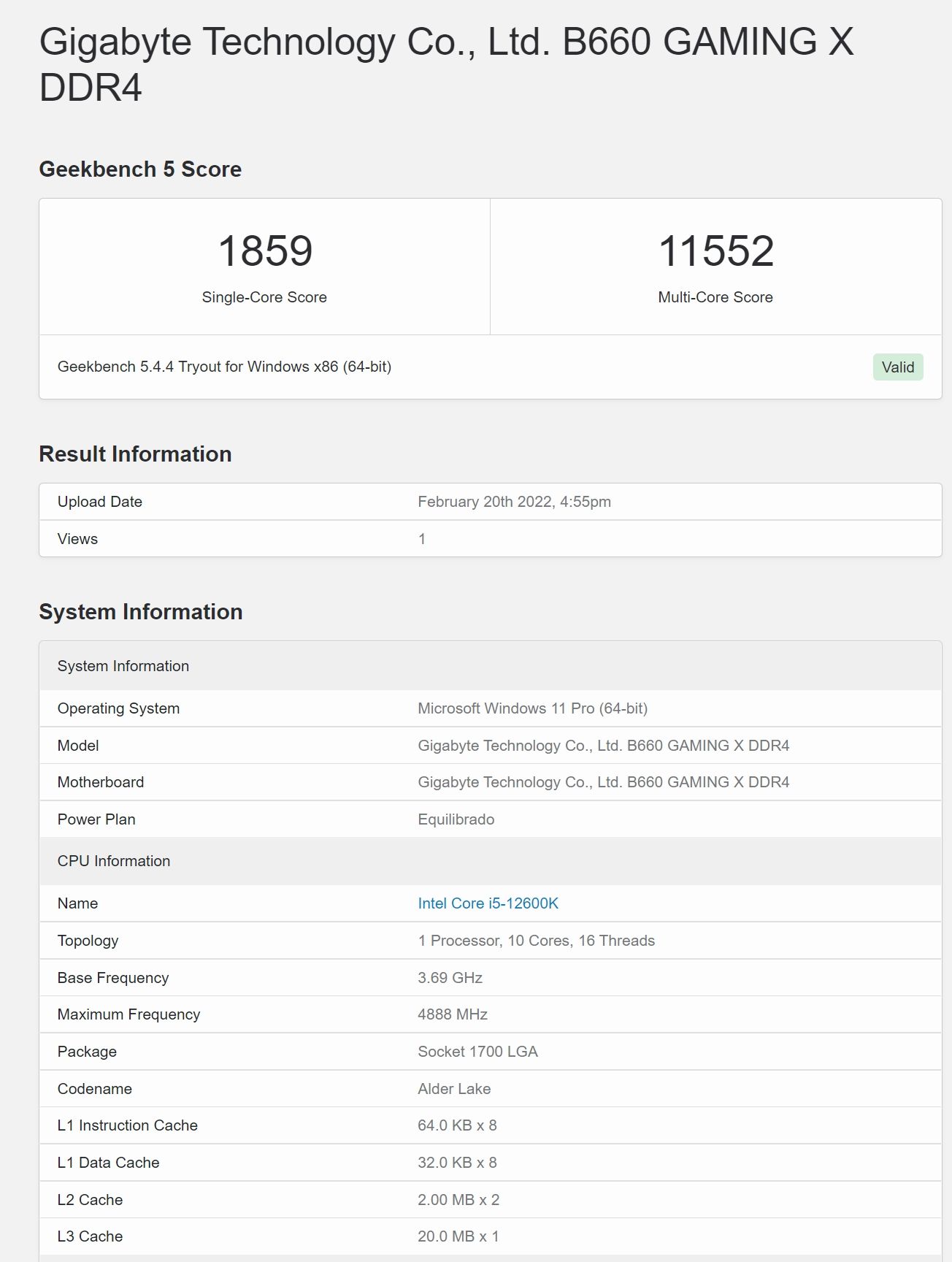
Task: Click the Package value Socket 1700 LGA
Action: pos(477,1052)
